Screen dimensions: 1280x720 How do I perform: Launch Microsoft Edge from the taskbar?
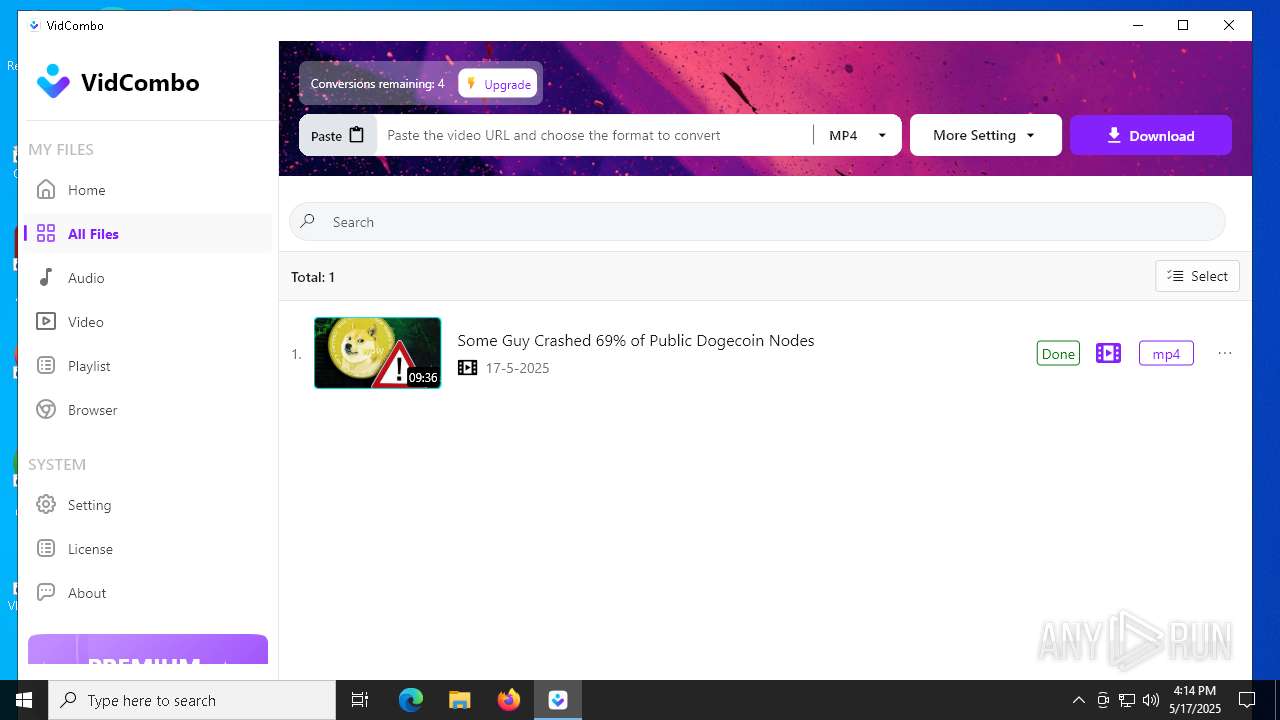[411, 700]
